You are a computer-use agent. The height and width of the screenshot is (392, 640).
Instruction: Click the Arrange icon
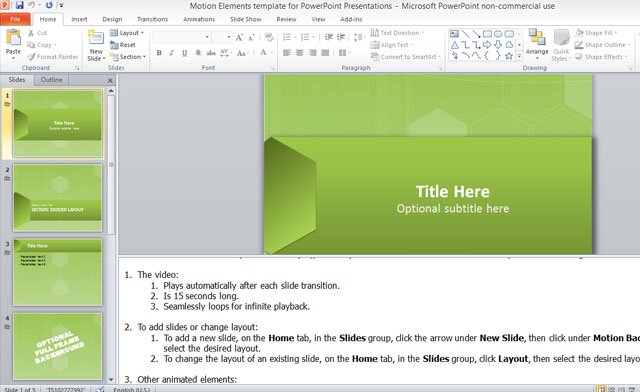click(537, 37)
